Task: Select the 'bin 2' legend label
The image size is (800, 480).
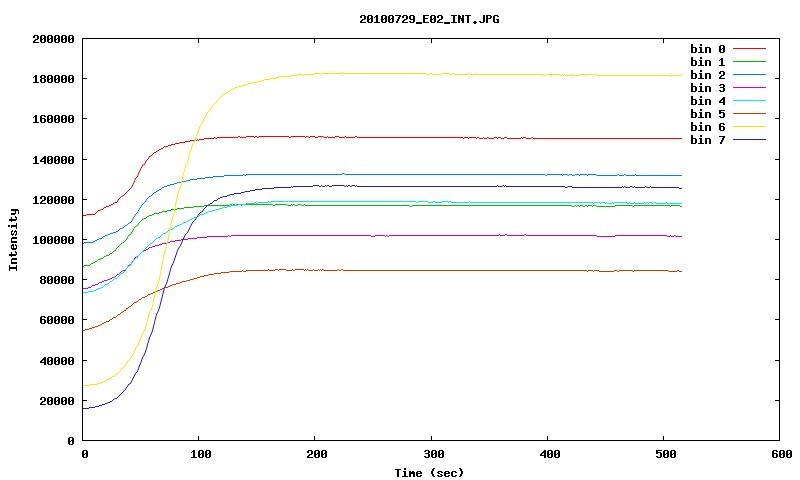Action: pyautogui.click(x=708, y=75)
